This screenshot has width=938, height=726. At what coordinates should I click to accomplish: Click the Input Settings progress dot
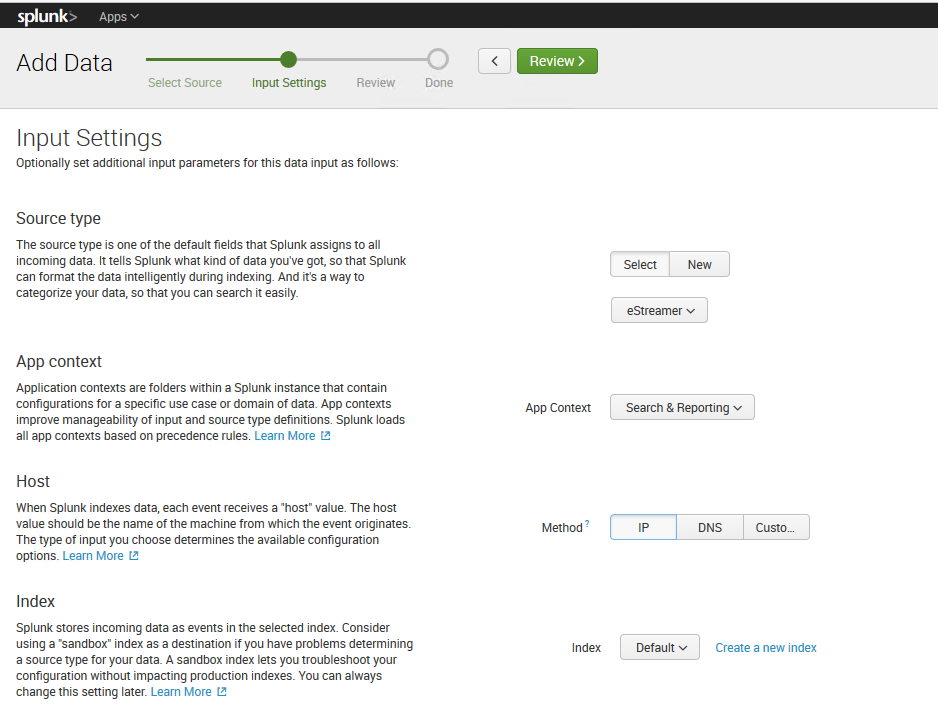pyautogui.click(x=288, y=59)
